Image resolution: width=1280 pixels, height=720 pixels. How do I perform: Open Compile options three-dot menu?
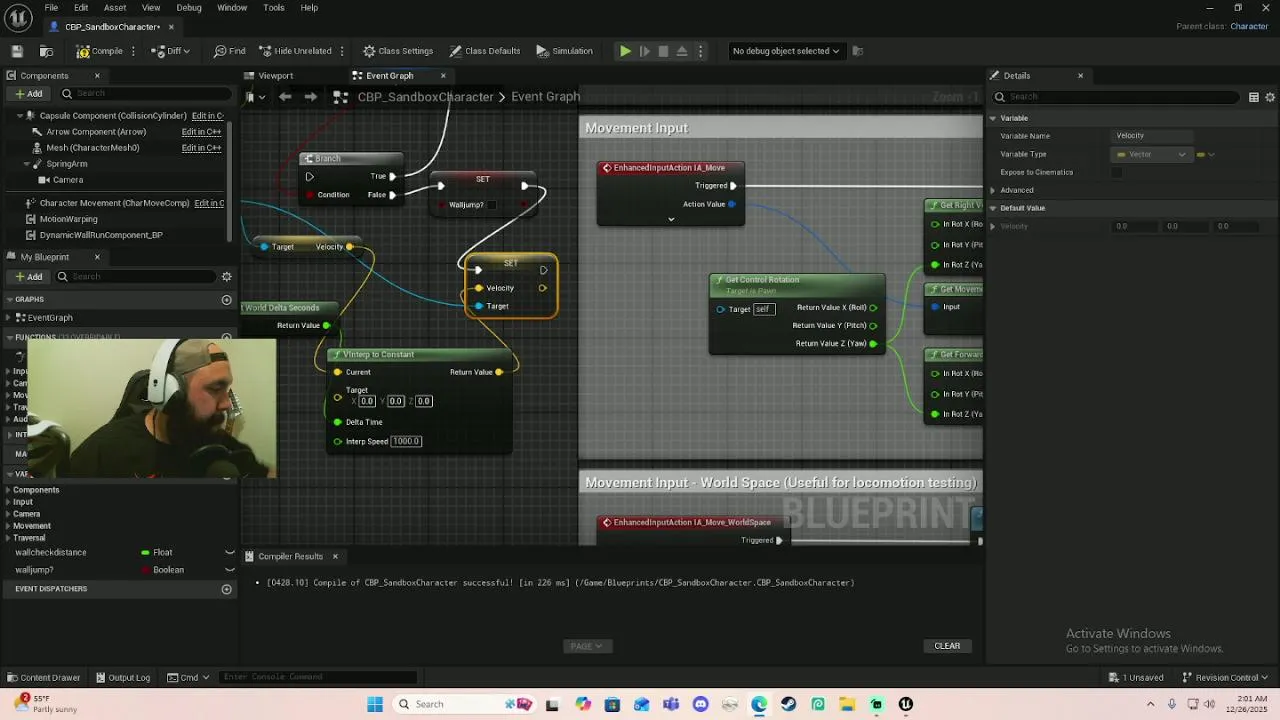133,51
